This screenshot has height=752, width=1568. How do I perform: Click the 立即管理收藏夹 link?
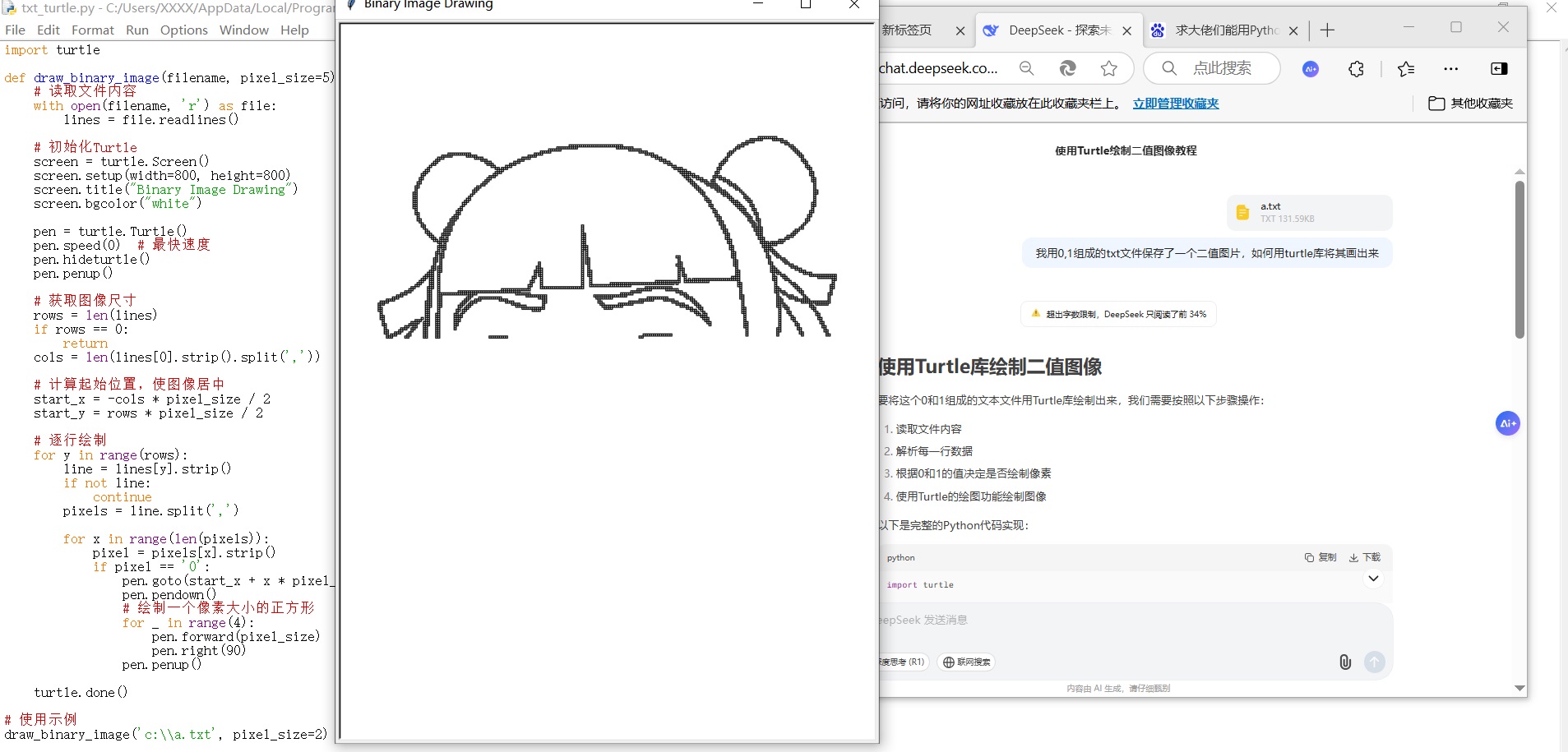pos(1176,104)
